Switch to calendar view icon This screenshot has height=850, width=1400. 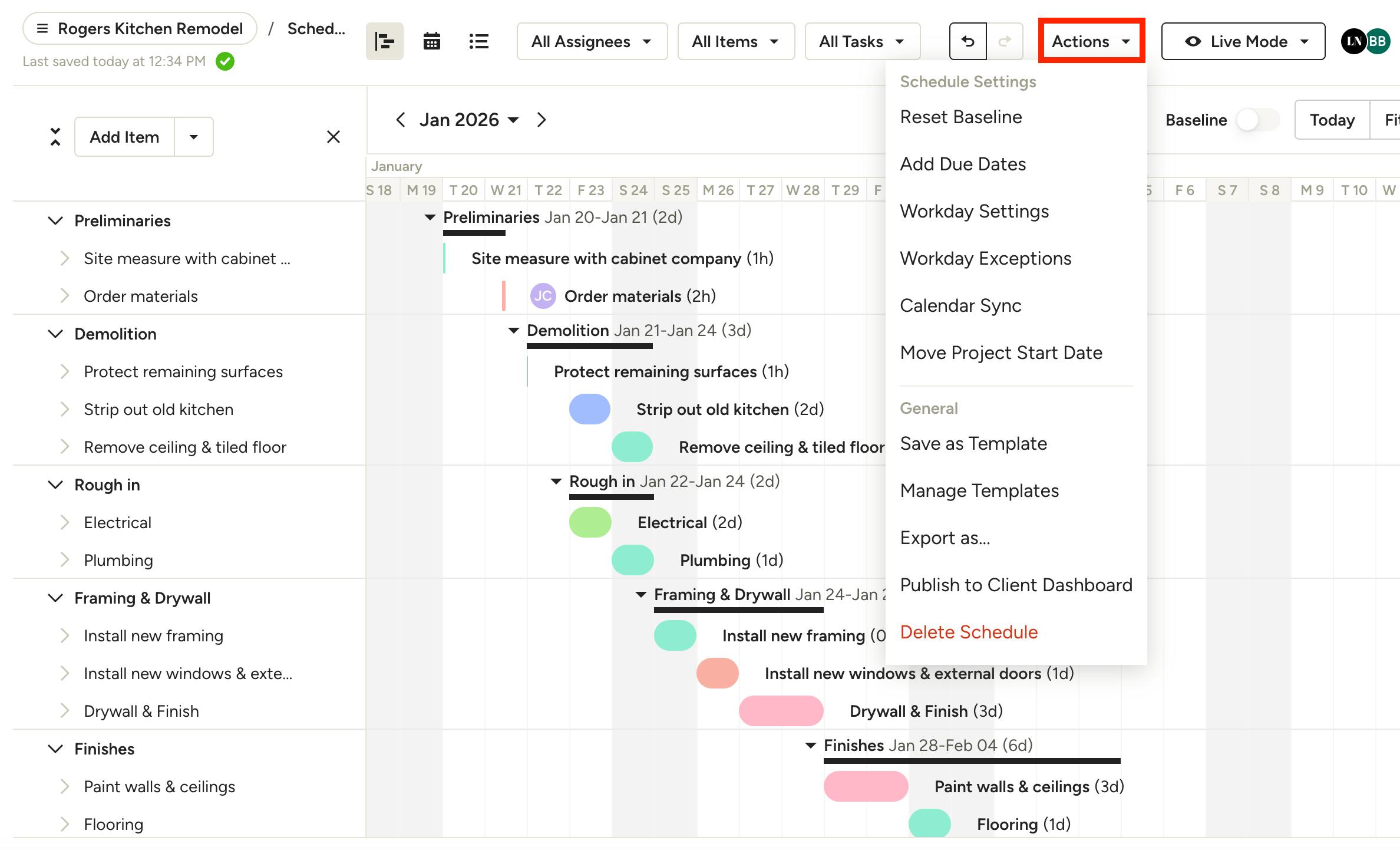[432, 41]
